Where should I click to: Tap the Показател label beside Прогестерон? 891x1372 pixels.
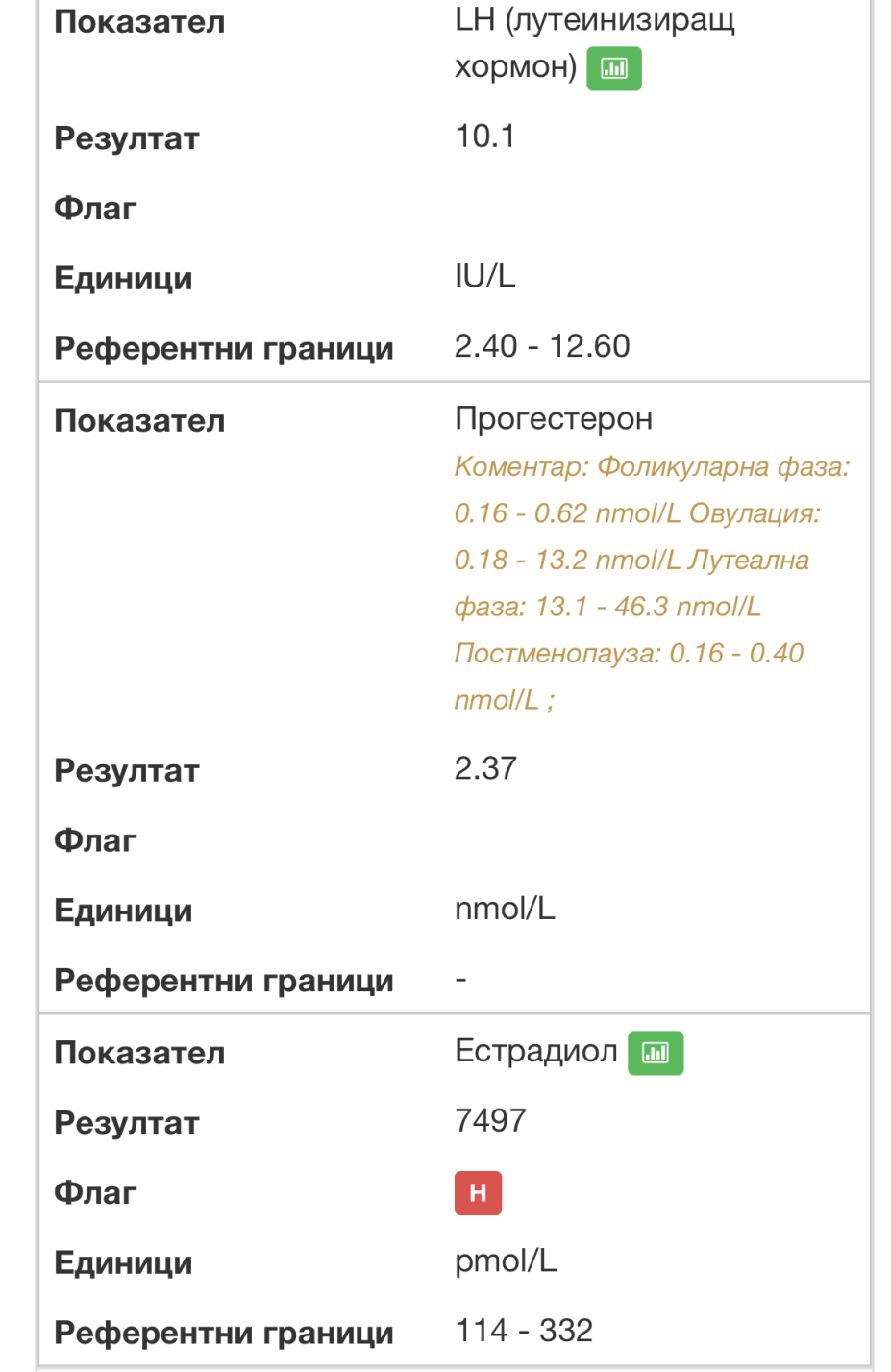pyautogui.click(x=139, y=421)
